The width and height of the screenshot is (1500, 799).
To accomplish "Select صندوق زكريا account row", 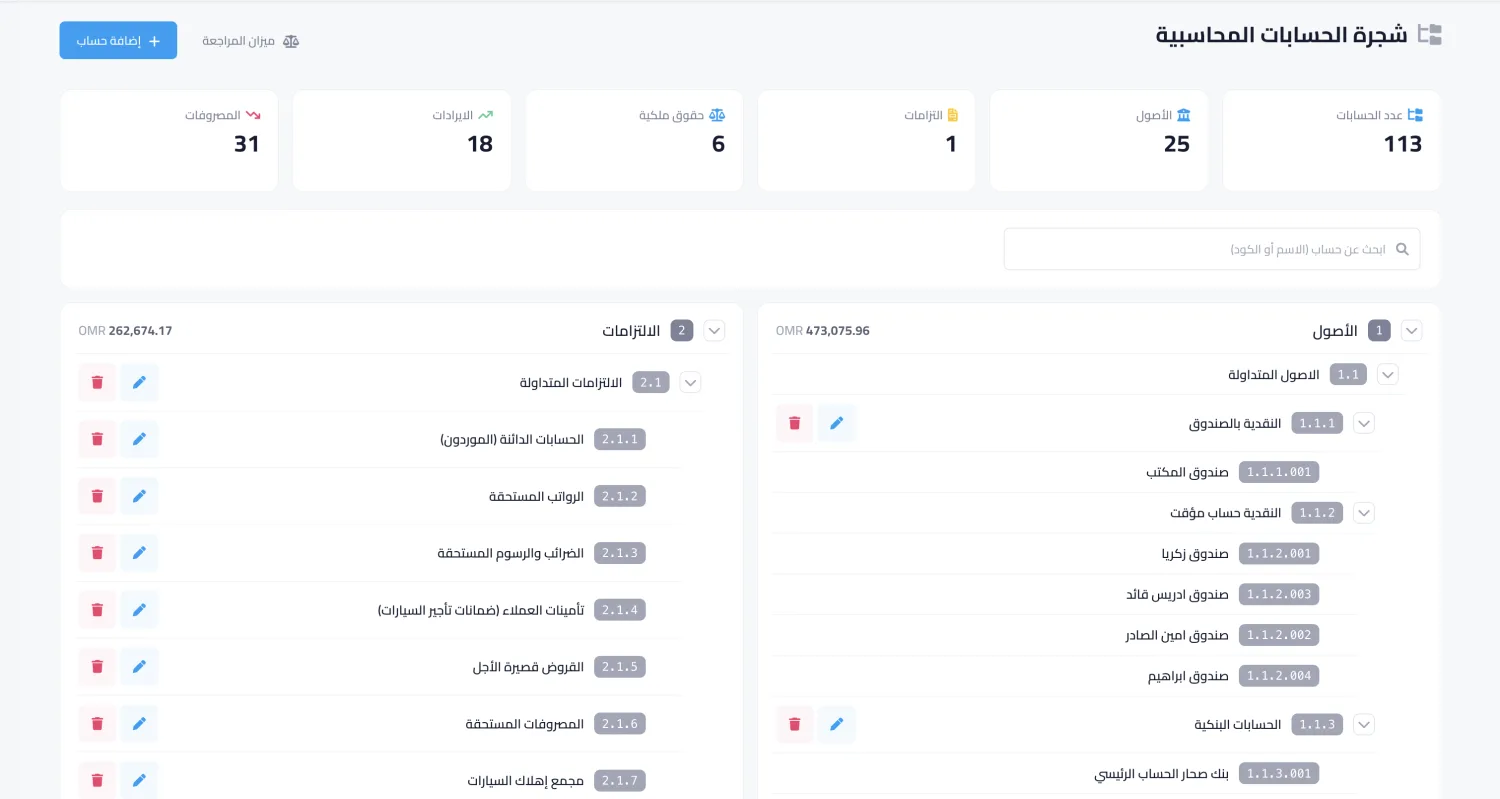I will [1065, 553].
